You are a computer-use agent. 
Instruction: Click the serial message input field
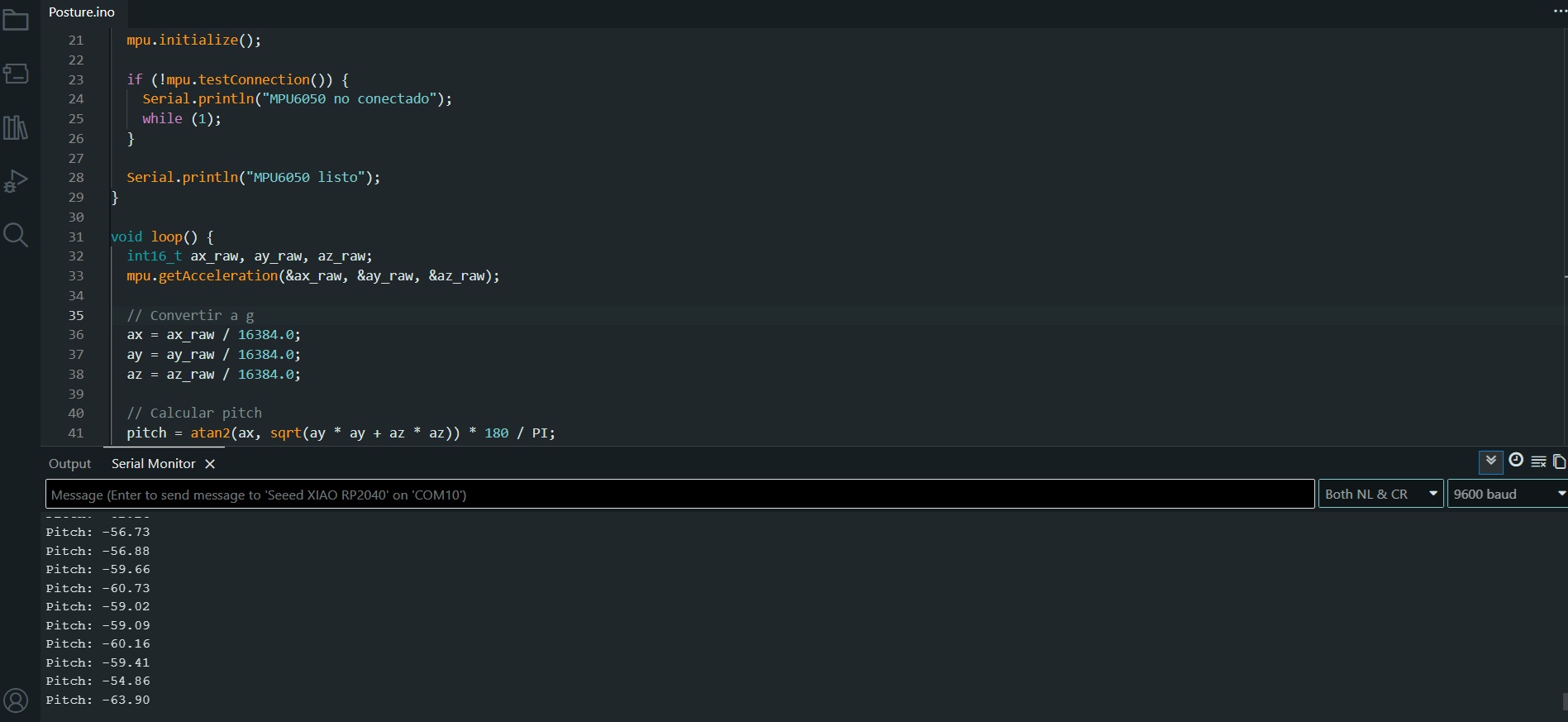click(679, 495)
